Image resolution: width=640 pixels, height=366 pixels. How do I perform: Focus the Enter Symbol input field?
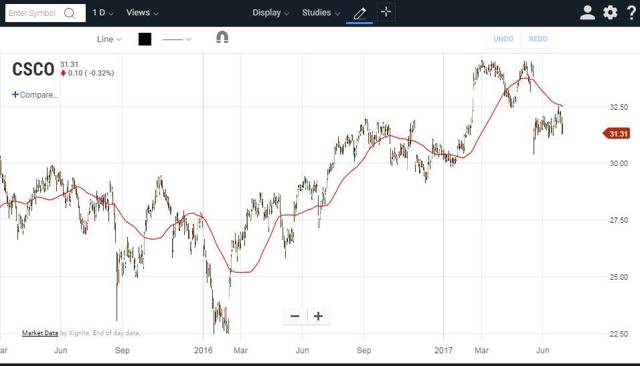pyautogui.click(x=45, y=13)
